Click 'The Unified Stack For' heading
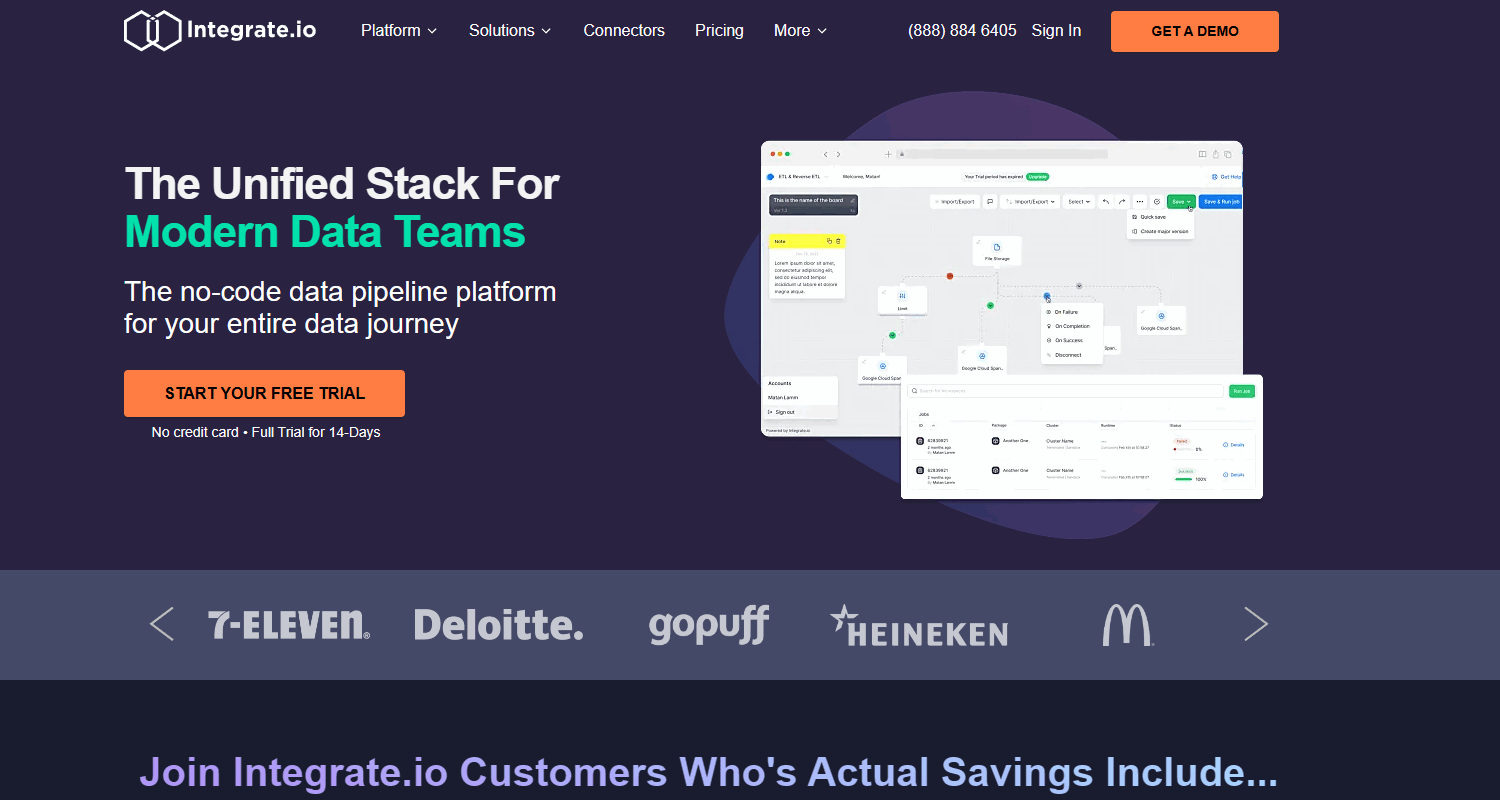The image size is (1500, 800). (342, 184)
